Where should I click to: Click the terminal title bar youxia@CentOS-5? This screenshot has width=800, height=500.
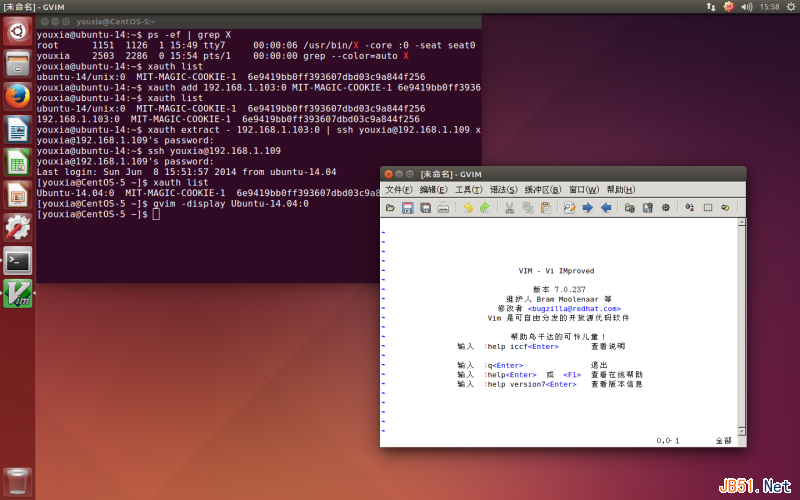tap(259, 21)
